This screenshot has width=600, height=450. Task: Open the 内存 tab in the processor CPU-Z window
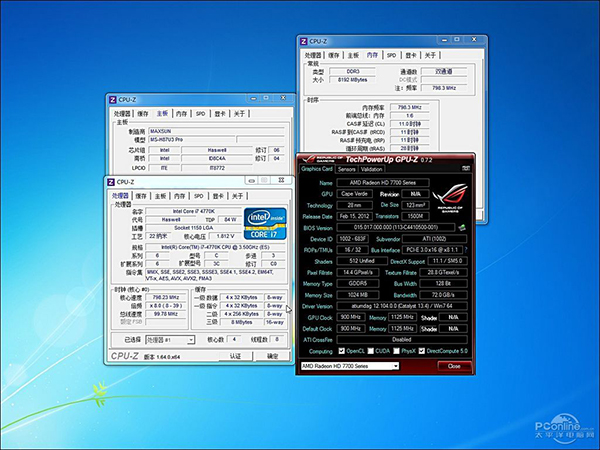(179, 196)
